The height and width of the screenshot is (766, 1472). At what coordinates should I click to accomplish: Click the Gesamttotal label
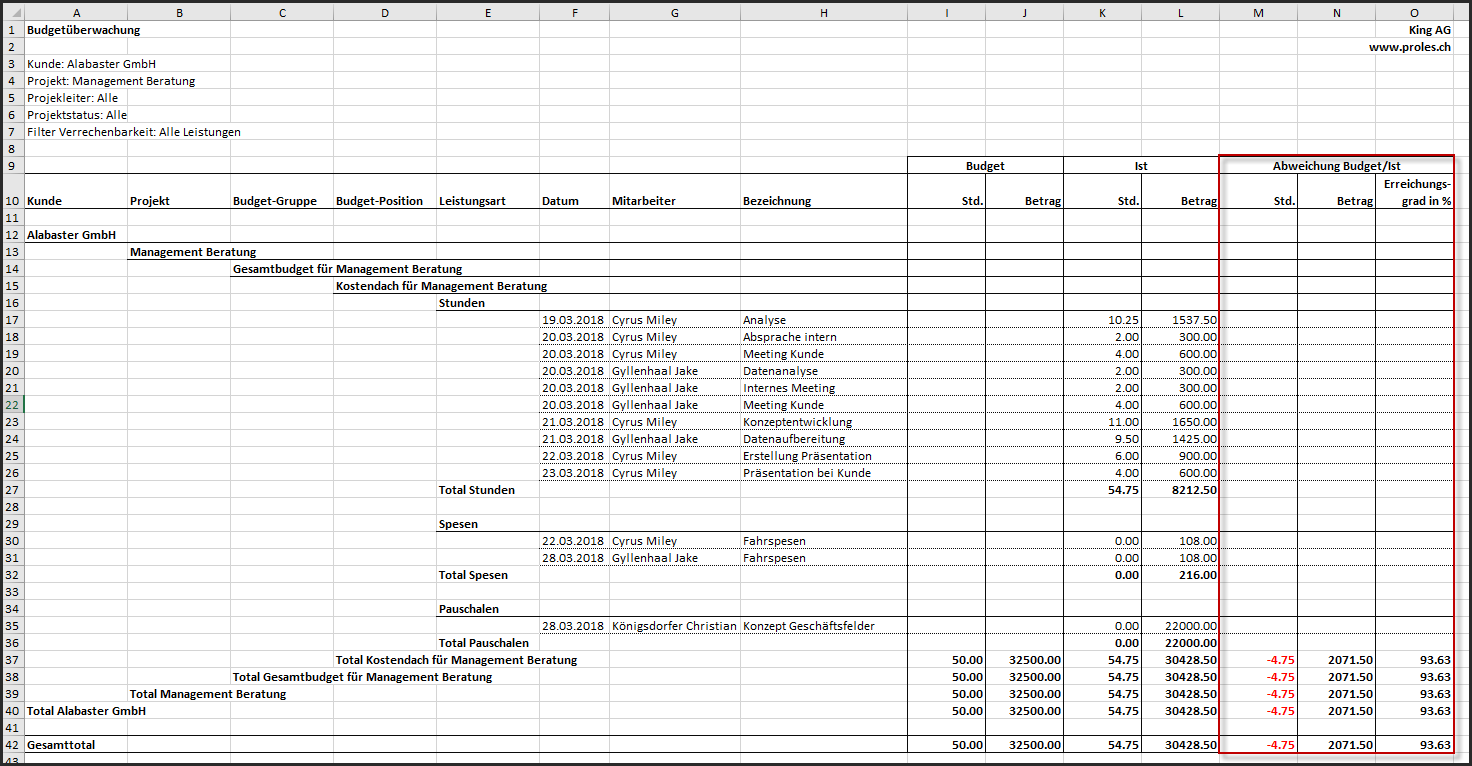click(x=61, y=745)
